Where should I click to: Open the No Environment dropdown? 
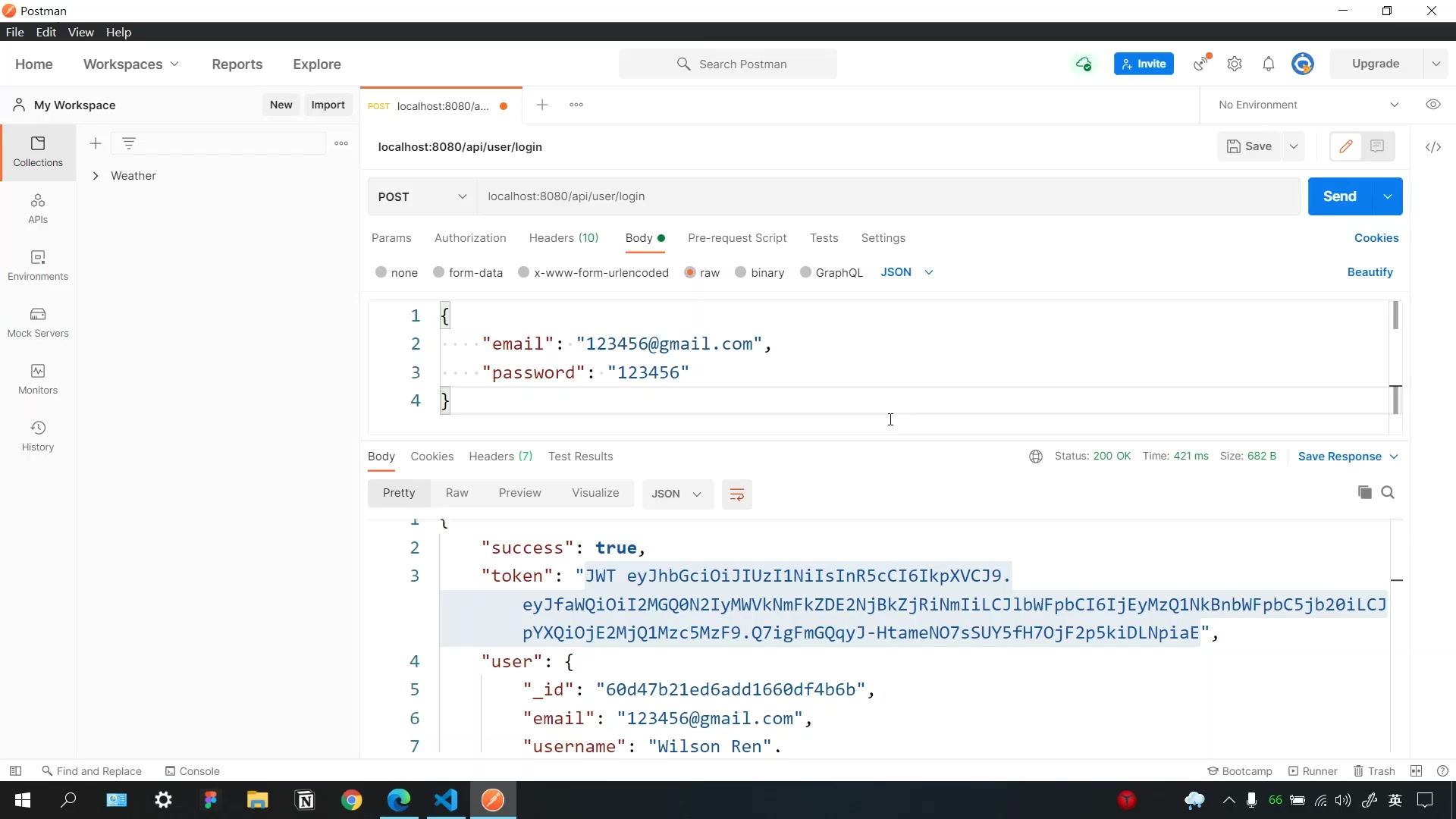coord(1307,105)
